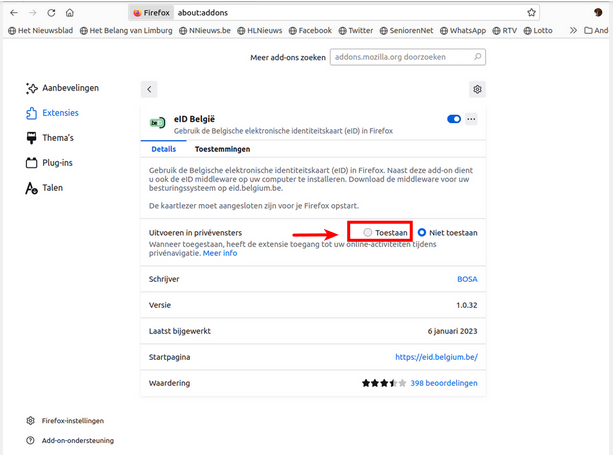The width and height of the screenshot is (613, 455).
Task: Bookmark this page with the star icon
Action: point(531,13)
